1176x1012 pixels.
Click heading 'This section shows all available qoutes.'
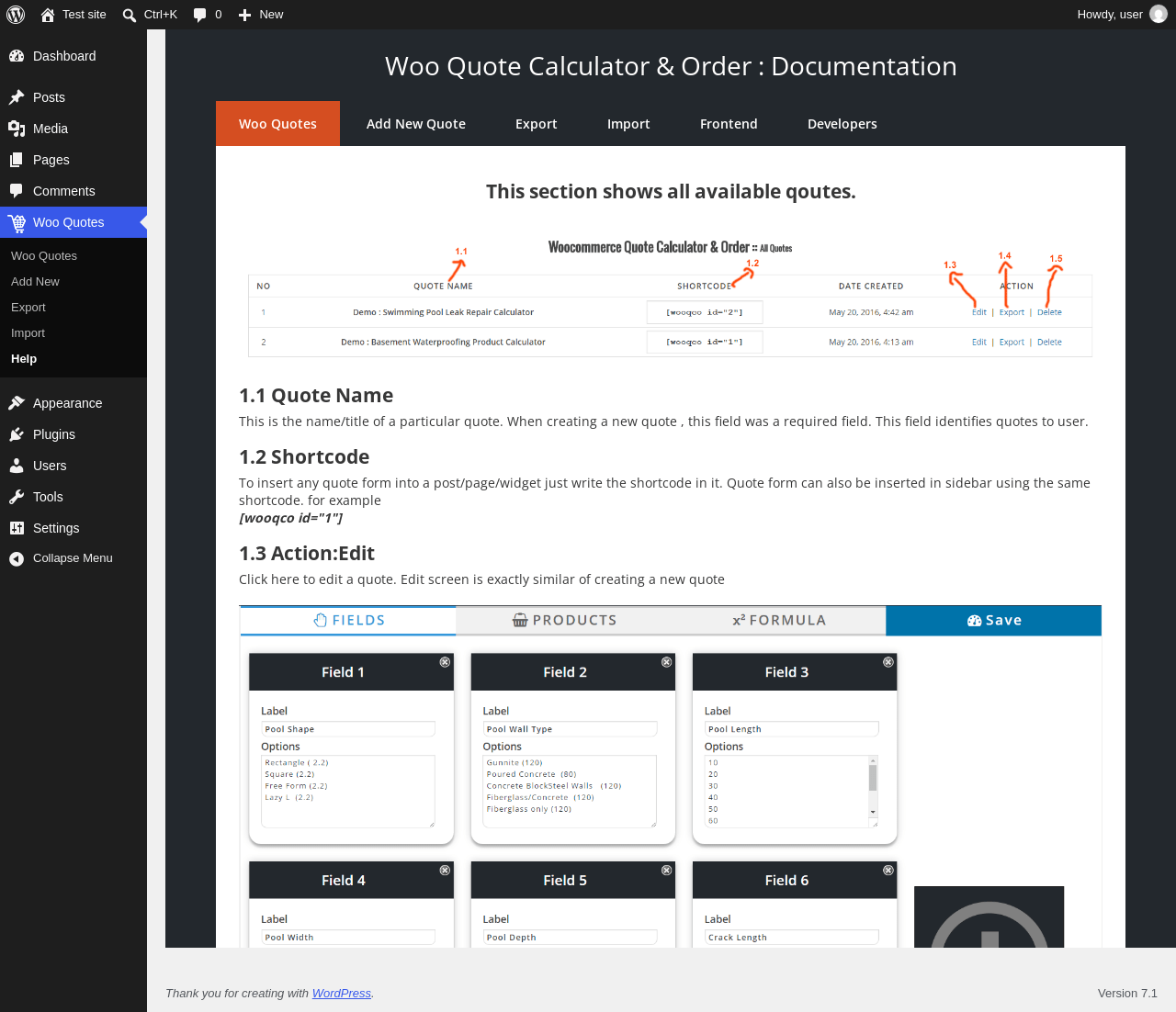[671, 192]
